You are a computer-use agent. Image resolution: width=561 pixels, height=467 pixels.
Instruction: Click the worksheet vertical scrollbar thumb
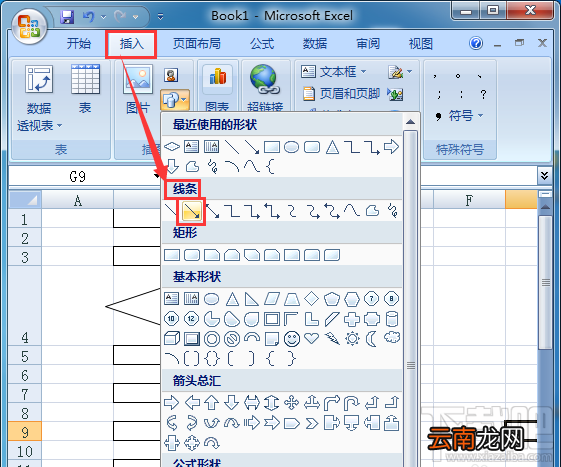[x=545, y=282]
